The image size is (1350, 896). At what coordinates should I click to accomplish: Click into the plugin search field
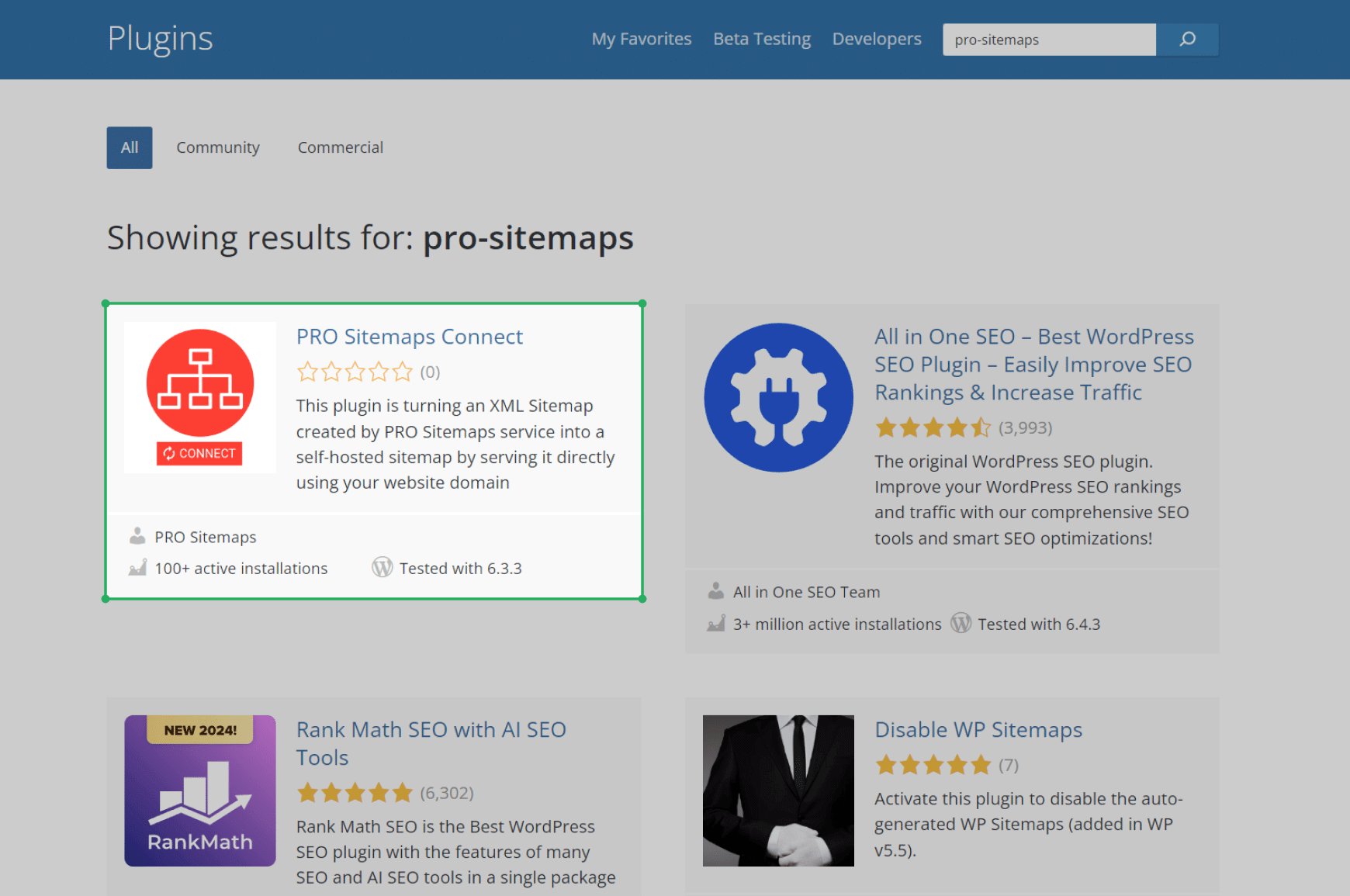(x=1049, y=40)
